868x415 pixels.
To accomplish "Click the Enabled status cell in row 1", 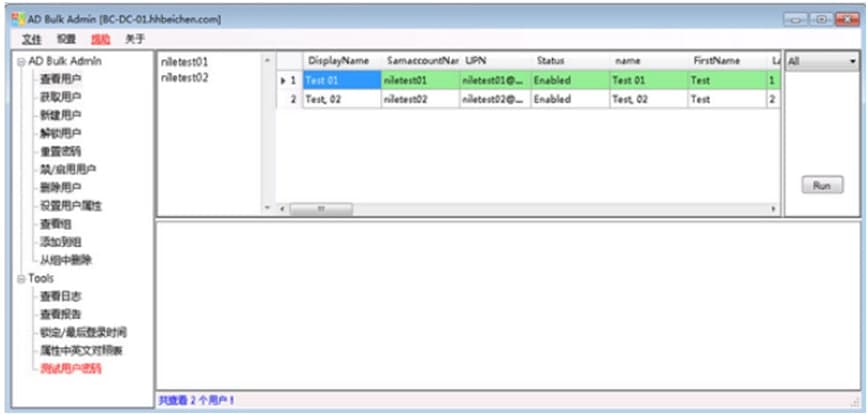I will pyautogui.click(x=571, y=81).
